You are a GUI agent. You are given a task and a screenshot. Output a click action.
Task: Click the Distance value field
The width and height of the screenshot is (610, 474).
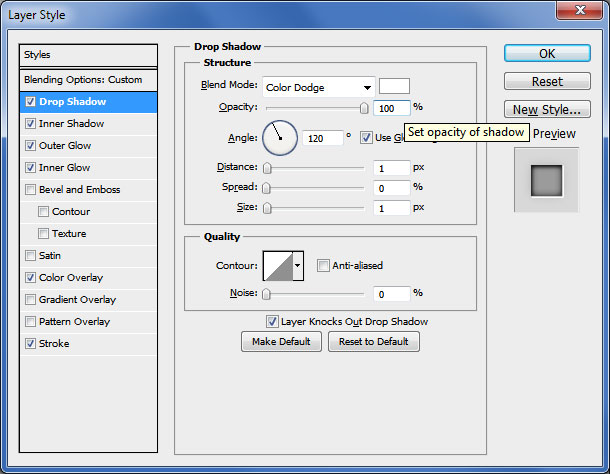pos(392,168)
